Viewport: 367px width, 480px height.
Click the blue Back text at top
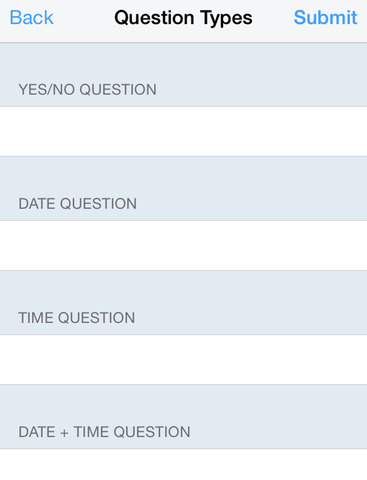tap(31, 18)
